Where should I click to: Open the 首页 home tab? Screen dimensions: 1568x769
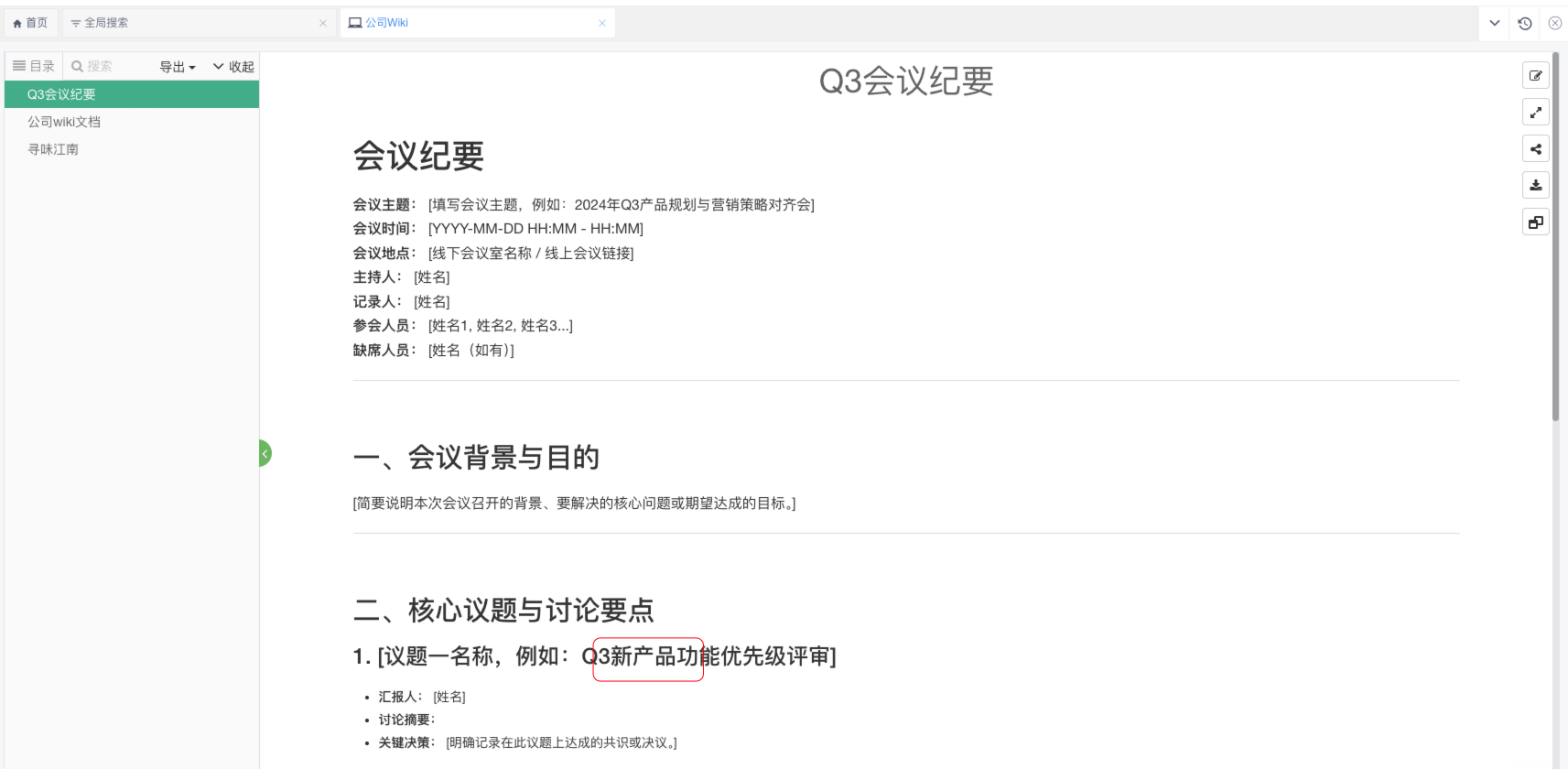coord(30,23)
